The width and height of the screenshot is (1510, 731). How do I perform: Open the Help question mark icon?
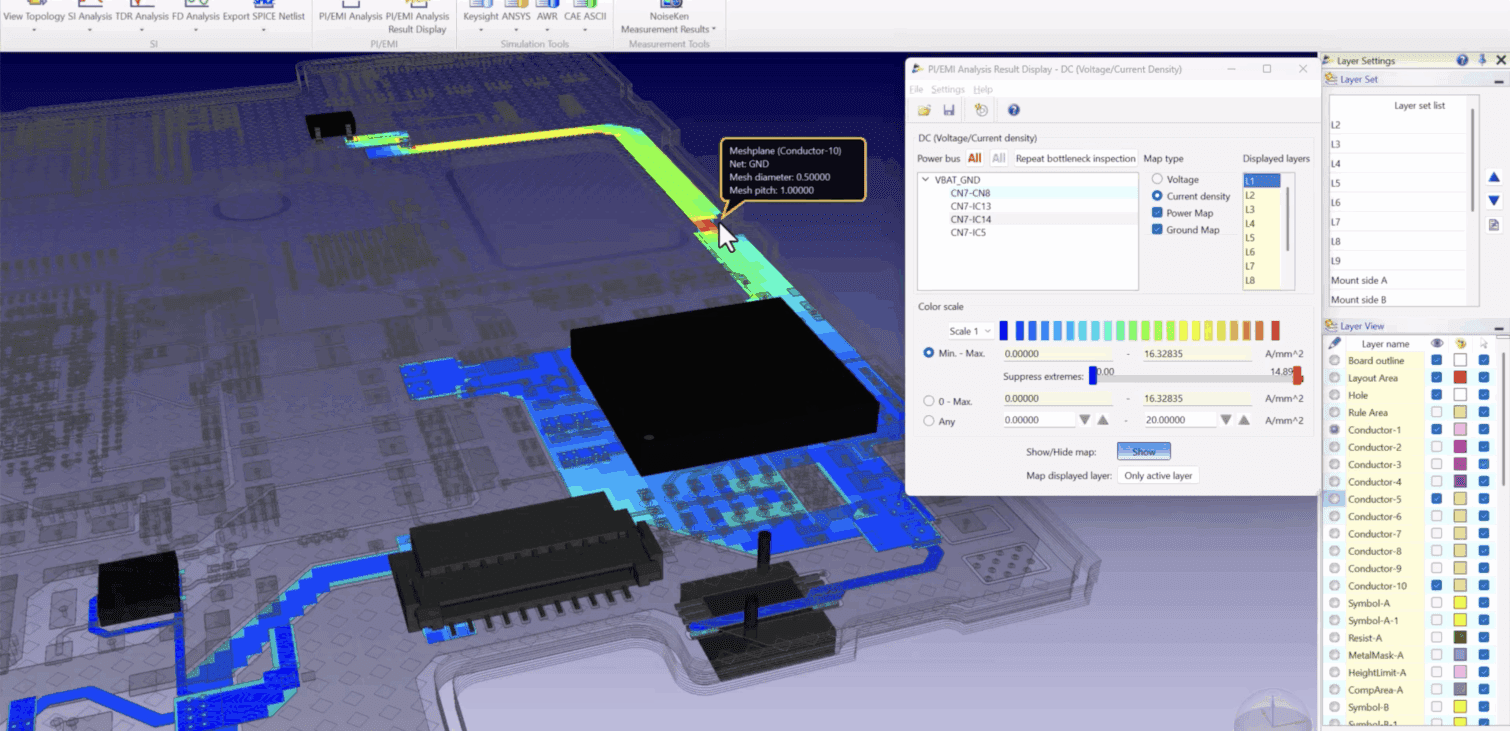(1013, 110)
